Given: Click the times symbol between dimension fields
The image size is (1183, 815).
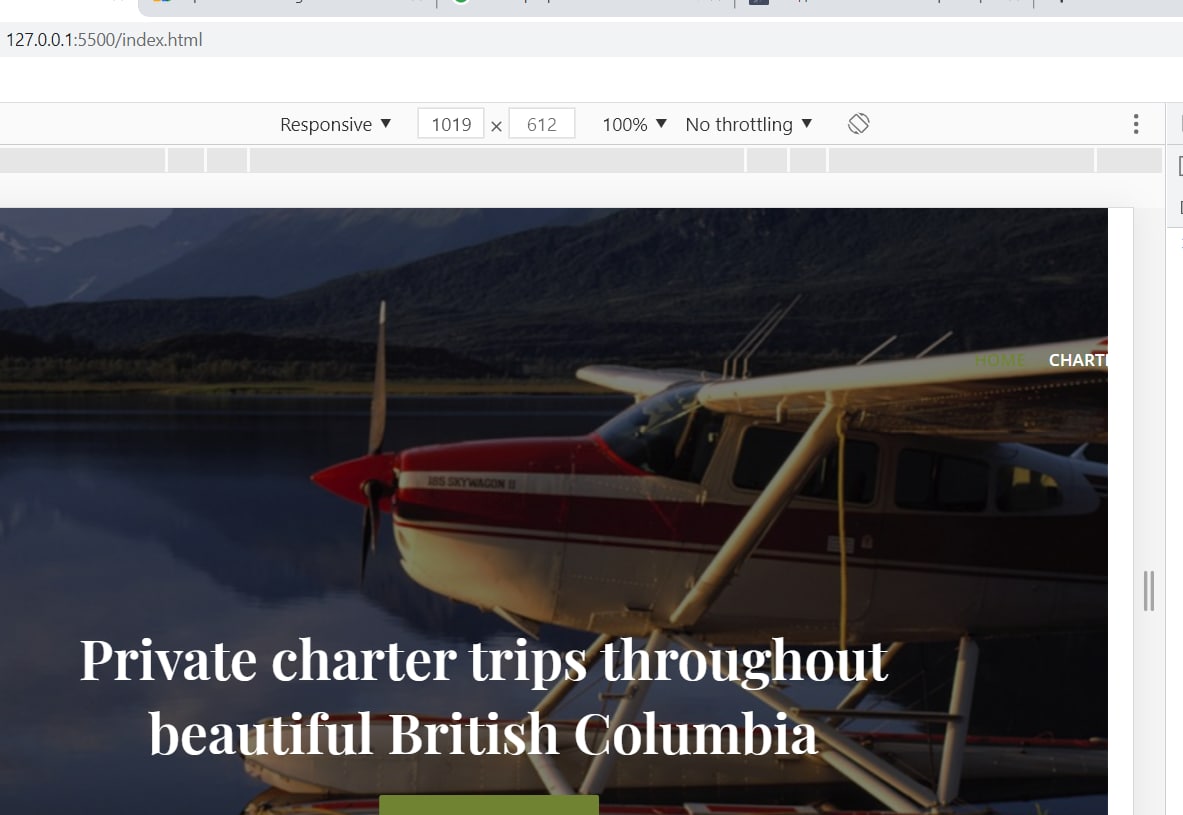Looking at the screenshot, I should click(x=496, y=126).
